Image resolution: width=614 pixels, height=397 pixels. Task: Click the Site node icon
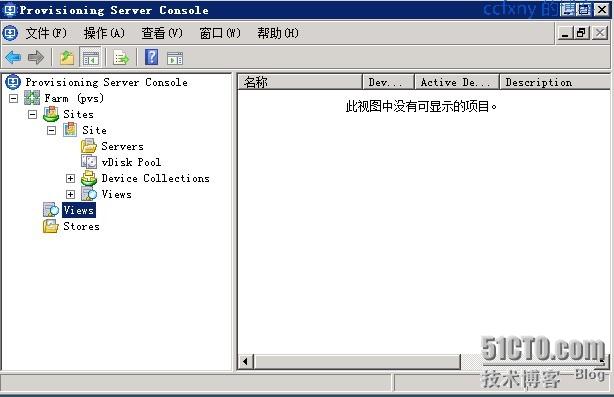tap(70, 130)
